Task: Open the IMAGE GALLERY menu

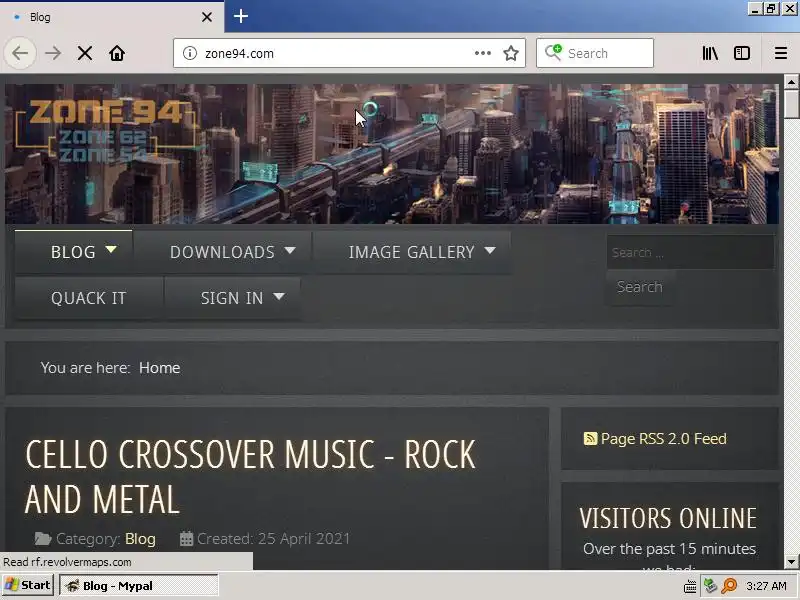Action: 412,252
